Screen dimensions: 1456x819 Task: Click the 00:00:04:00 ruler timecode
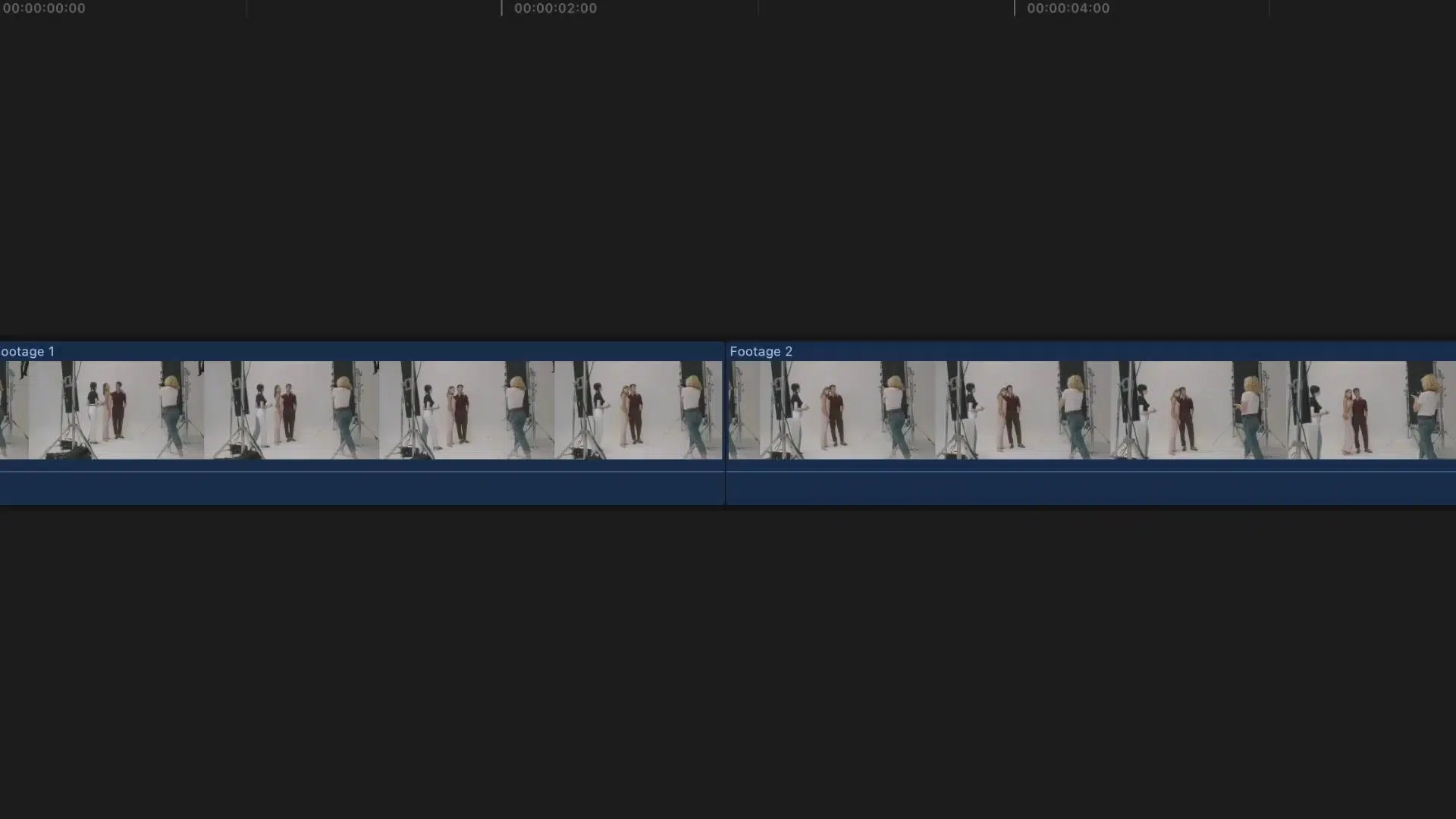coord(1068,8)
